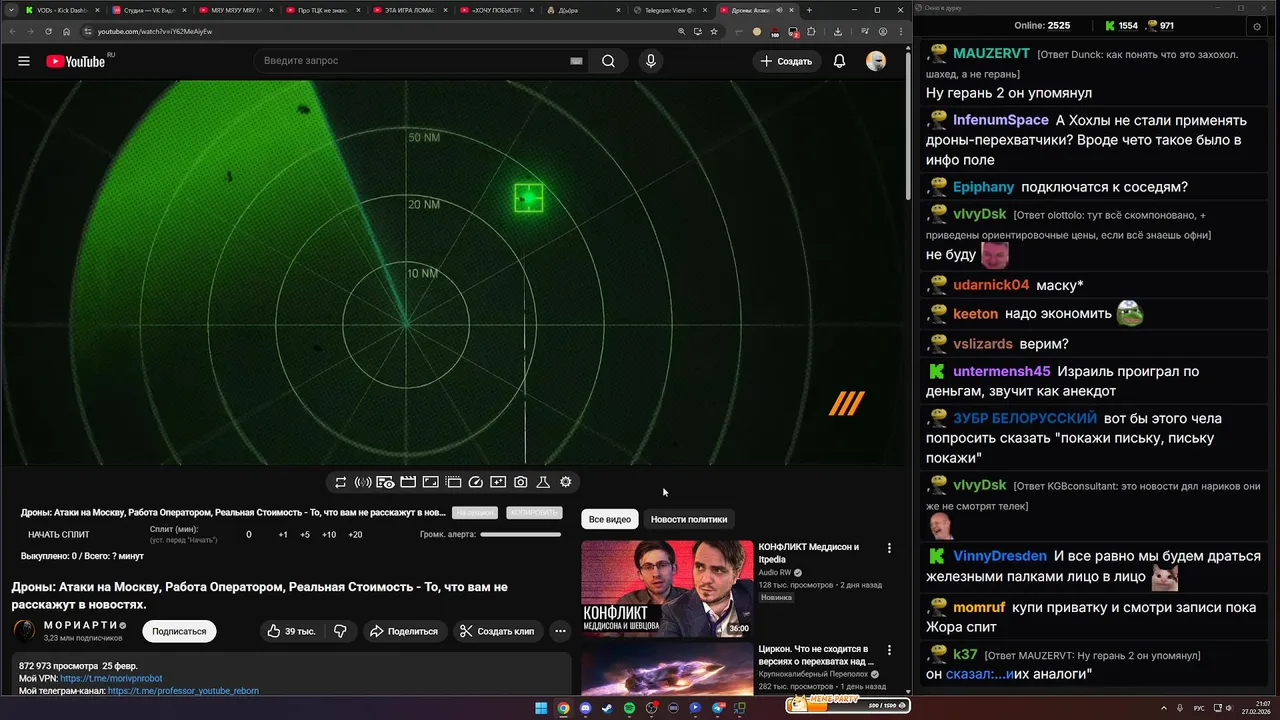1280x720 pixels.
Task: Open the extension settings gear under video
Action: pos(566,482)
